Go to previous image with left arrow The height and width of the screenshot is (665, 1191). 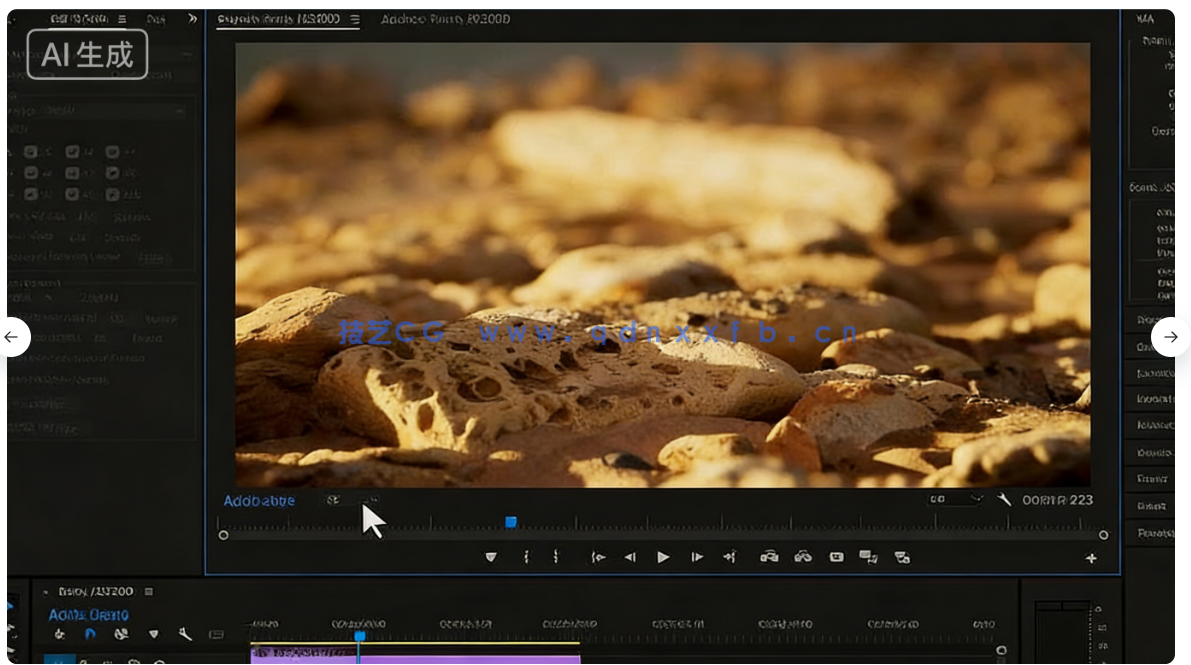(11, 337)
